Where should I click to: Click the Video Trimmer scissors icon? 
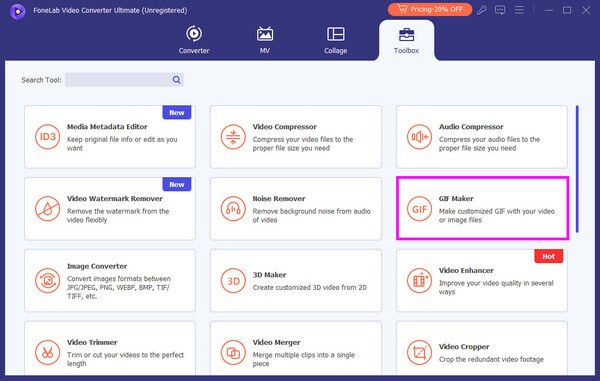click(47, 352)
